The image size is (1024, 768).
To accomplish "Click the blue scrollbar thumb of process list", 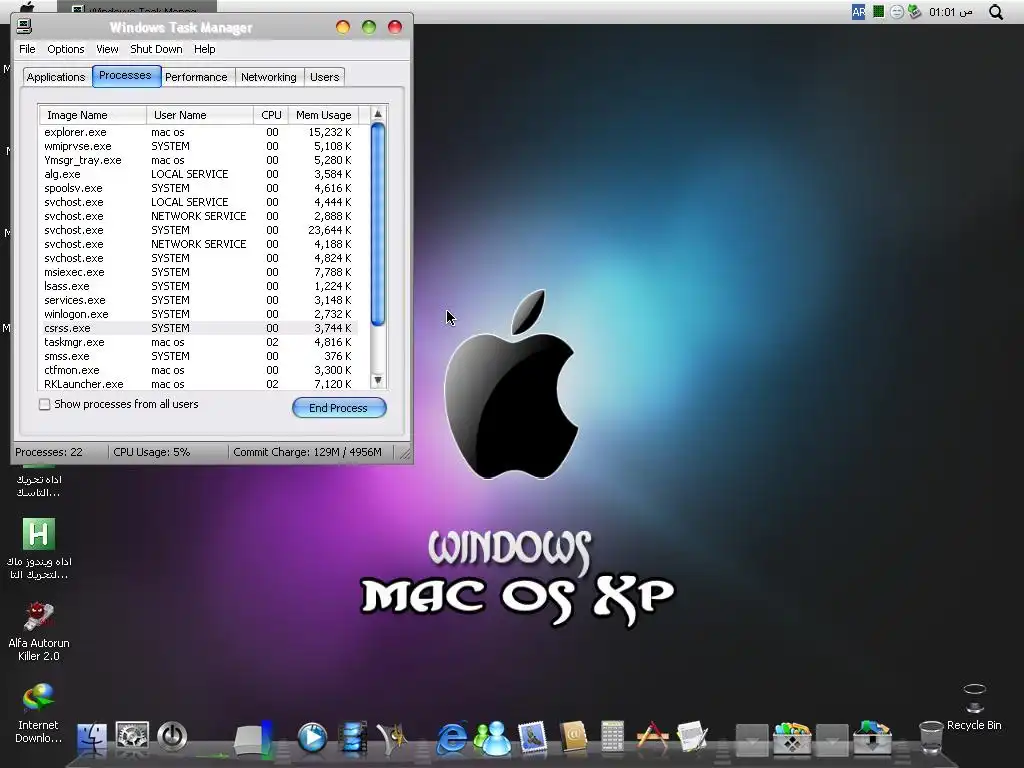I will (377, 224).
